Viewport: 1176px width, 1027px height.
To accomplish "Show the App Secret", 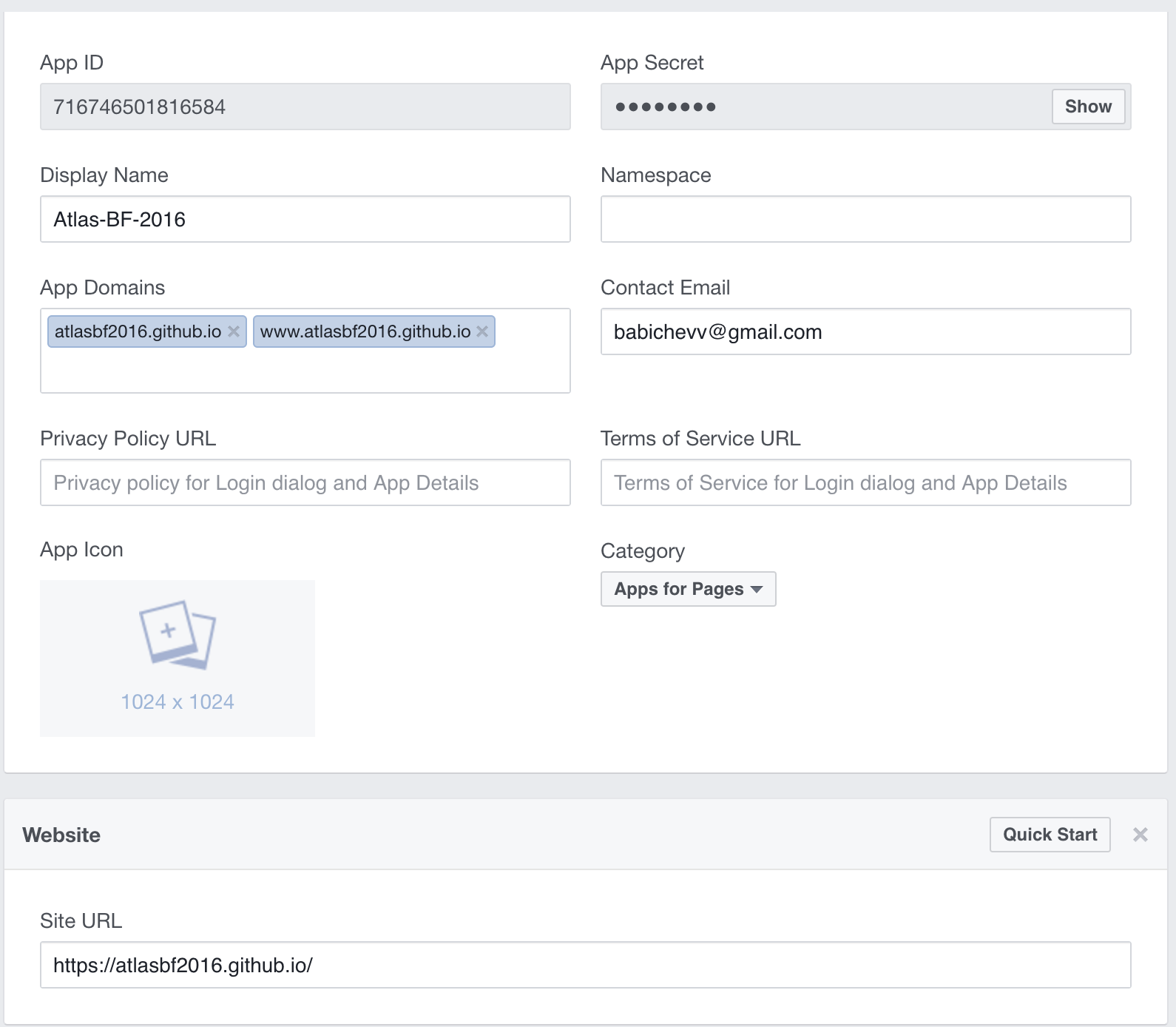I will point(1088,107).
